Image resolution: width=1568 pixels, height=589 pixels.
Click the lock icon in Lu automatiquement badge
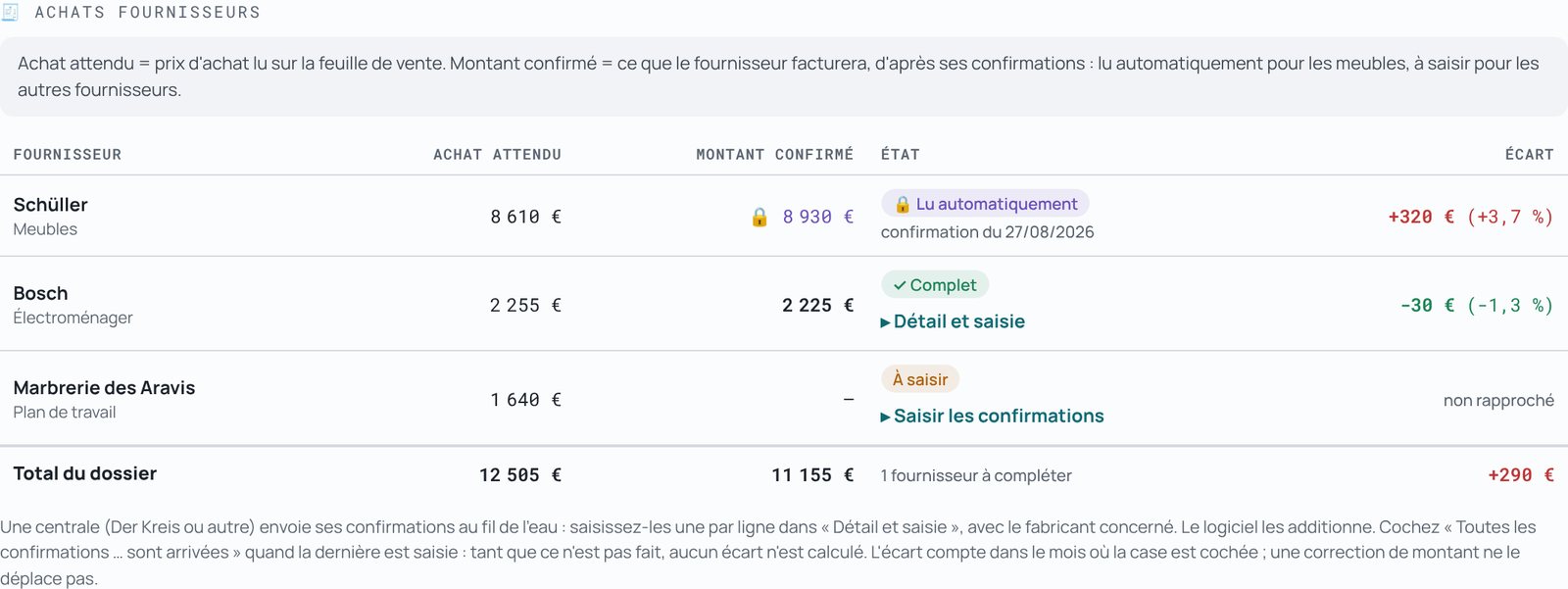point(903,204)
